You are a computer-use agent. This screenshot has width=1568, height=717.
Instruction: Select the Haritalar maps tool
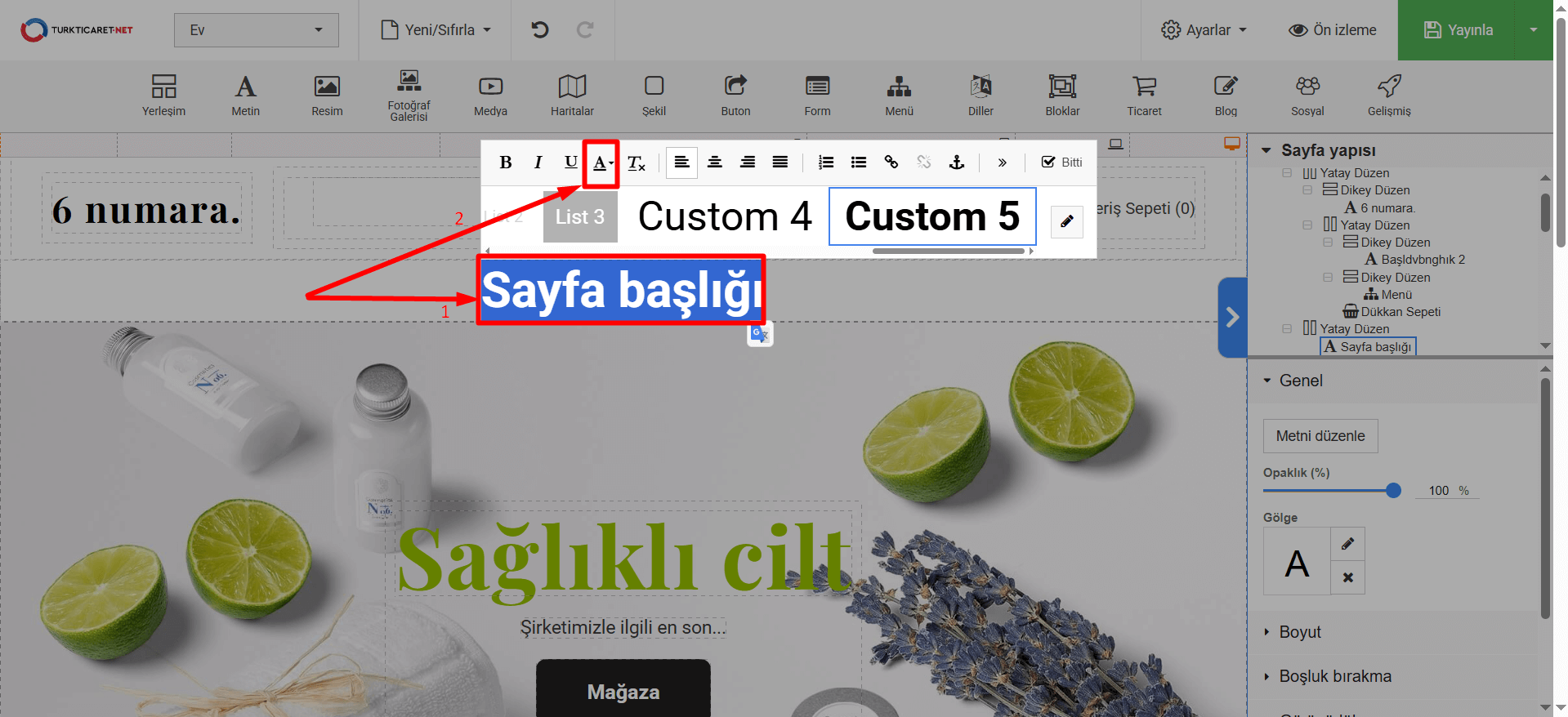[572, 96]
